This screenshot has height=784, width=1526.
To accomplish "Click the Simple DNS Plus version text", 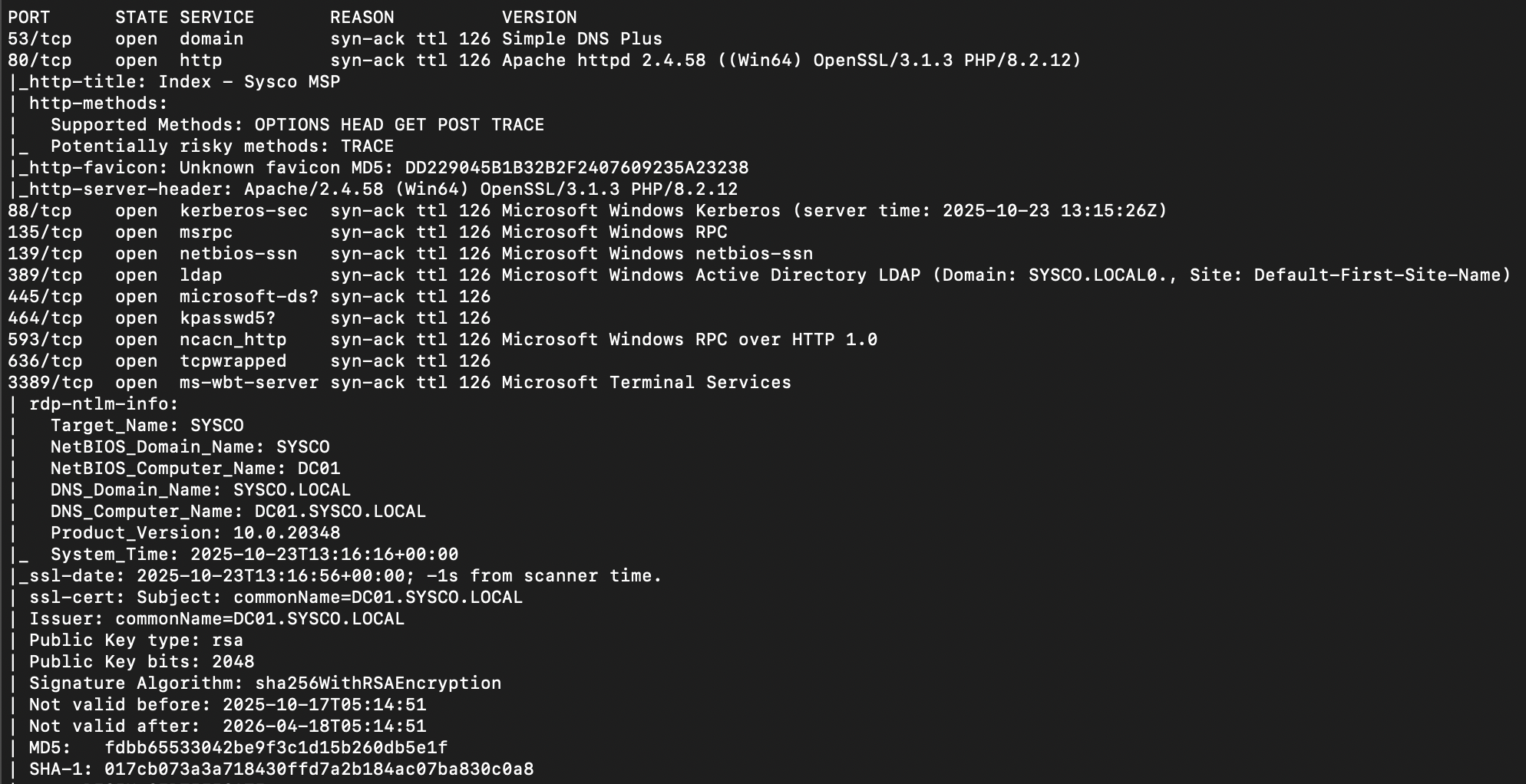I will pyautogui.click(x=582, y=38).
